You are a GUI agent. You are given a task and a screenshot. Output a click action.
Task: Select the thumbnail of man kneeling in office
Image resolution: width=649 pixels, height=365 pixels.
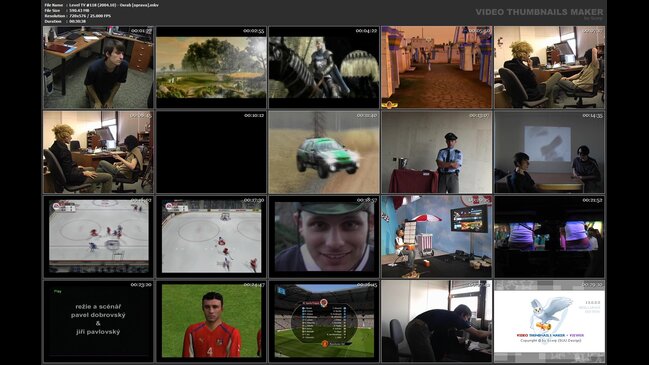click(x=98, y=67)
